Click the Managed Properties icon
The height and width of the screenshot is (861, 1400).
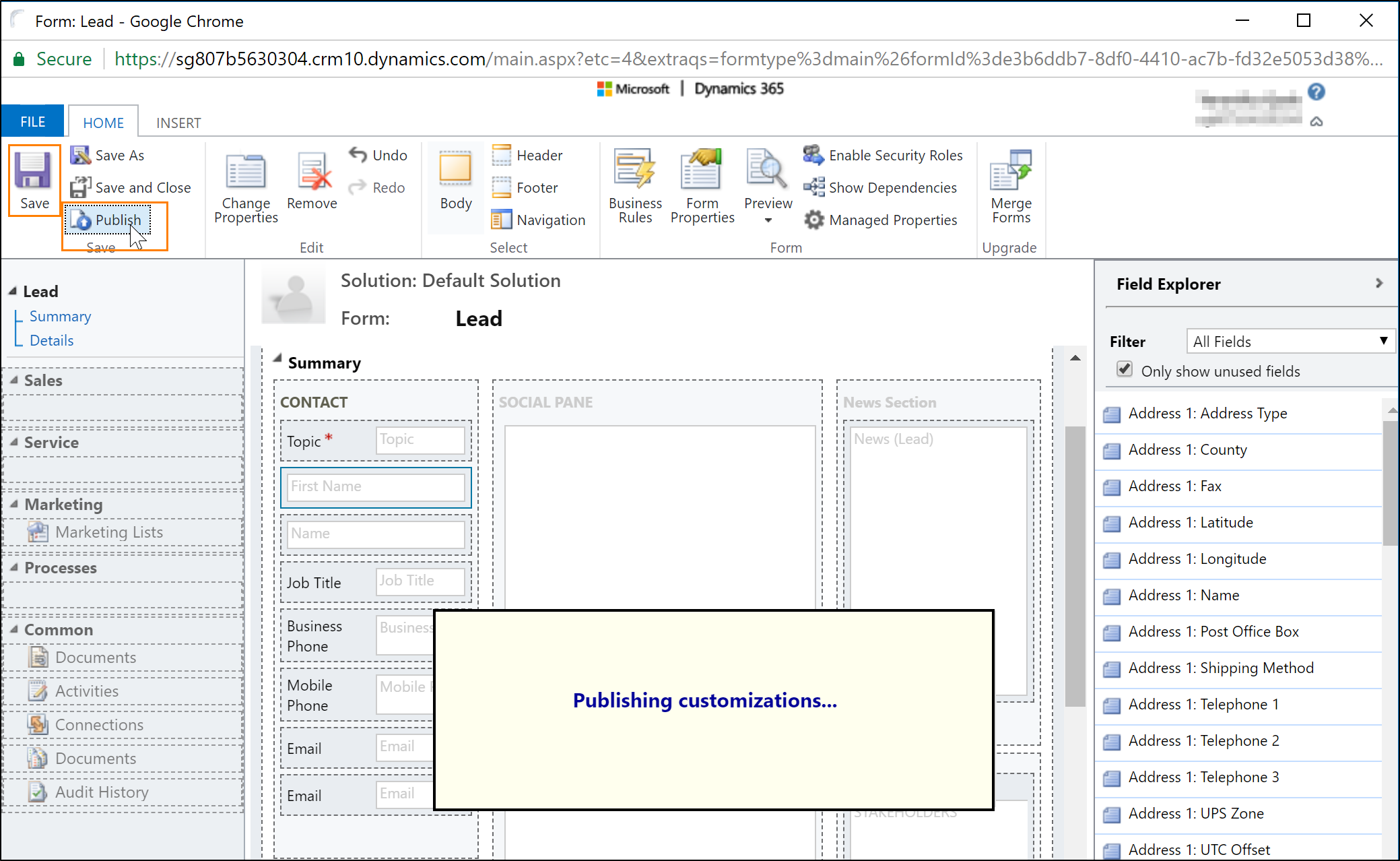point(815,220)
